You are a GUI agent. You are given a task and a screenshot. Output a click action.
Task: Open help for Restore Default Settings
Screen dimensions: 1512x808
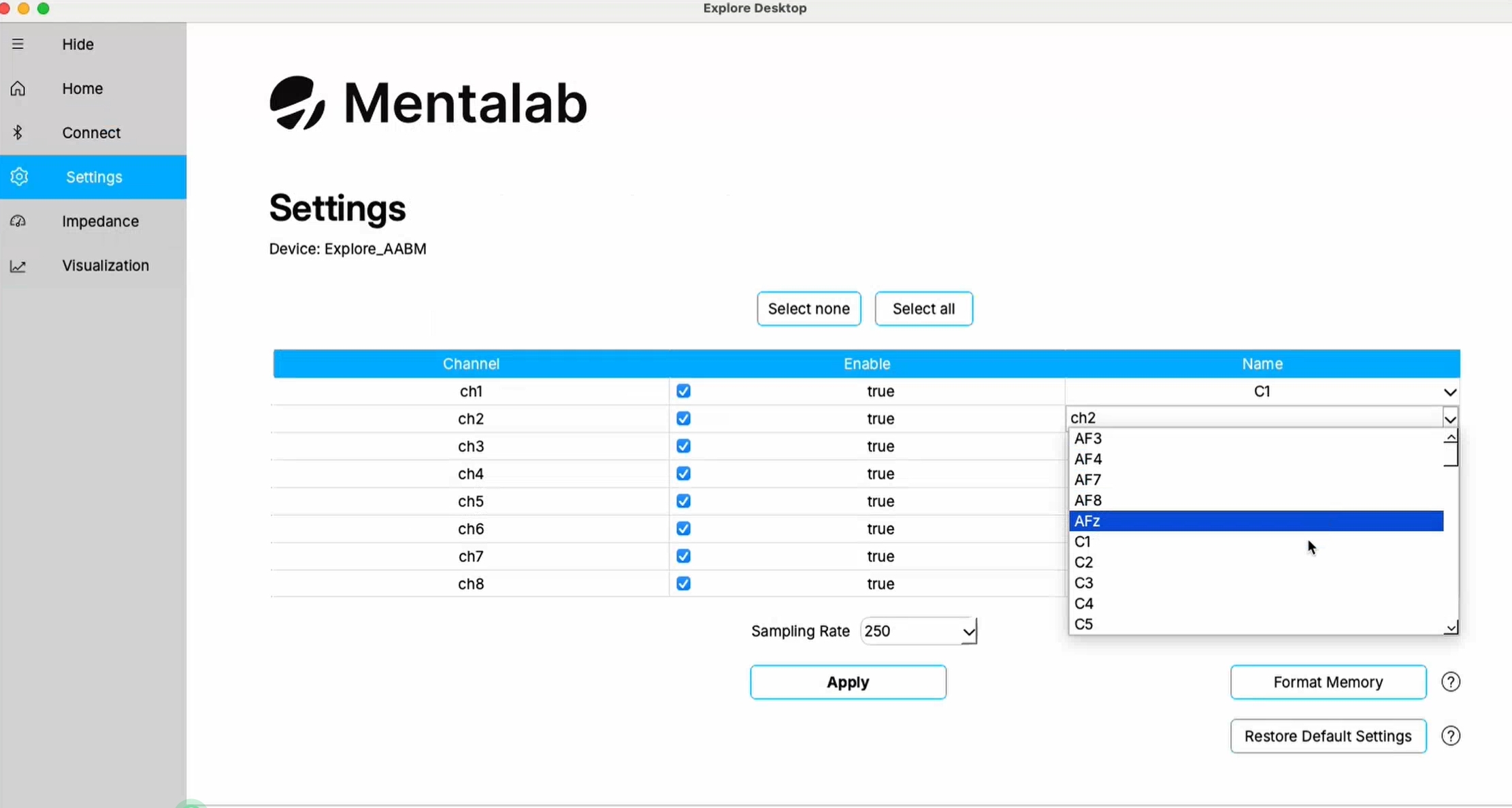(x=1451, y=736)
